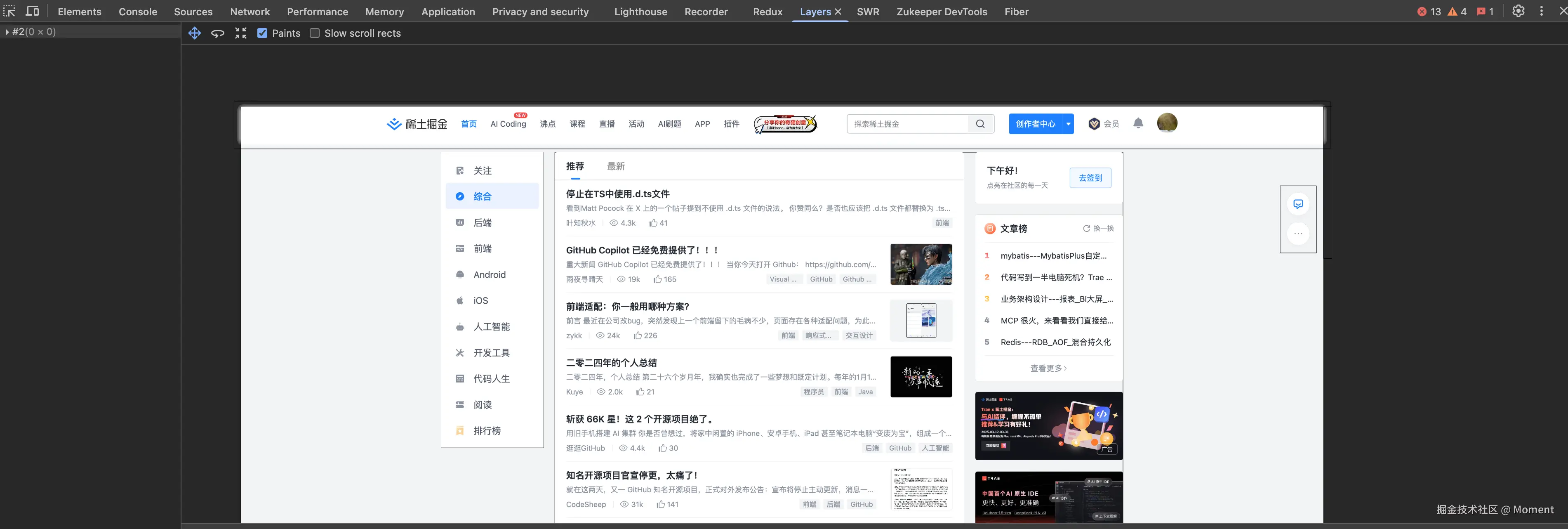
Task: Click the warnings count indicator
Action: (1457, 12)
